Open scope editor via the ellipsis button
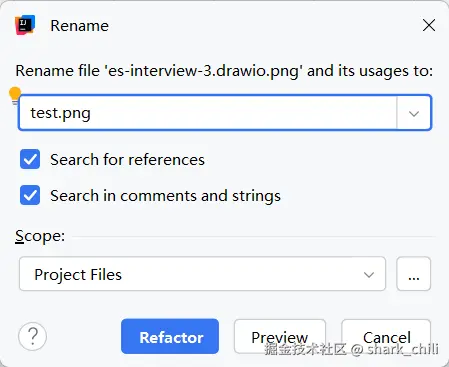 tap(413, 274)
